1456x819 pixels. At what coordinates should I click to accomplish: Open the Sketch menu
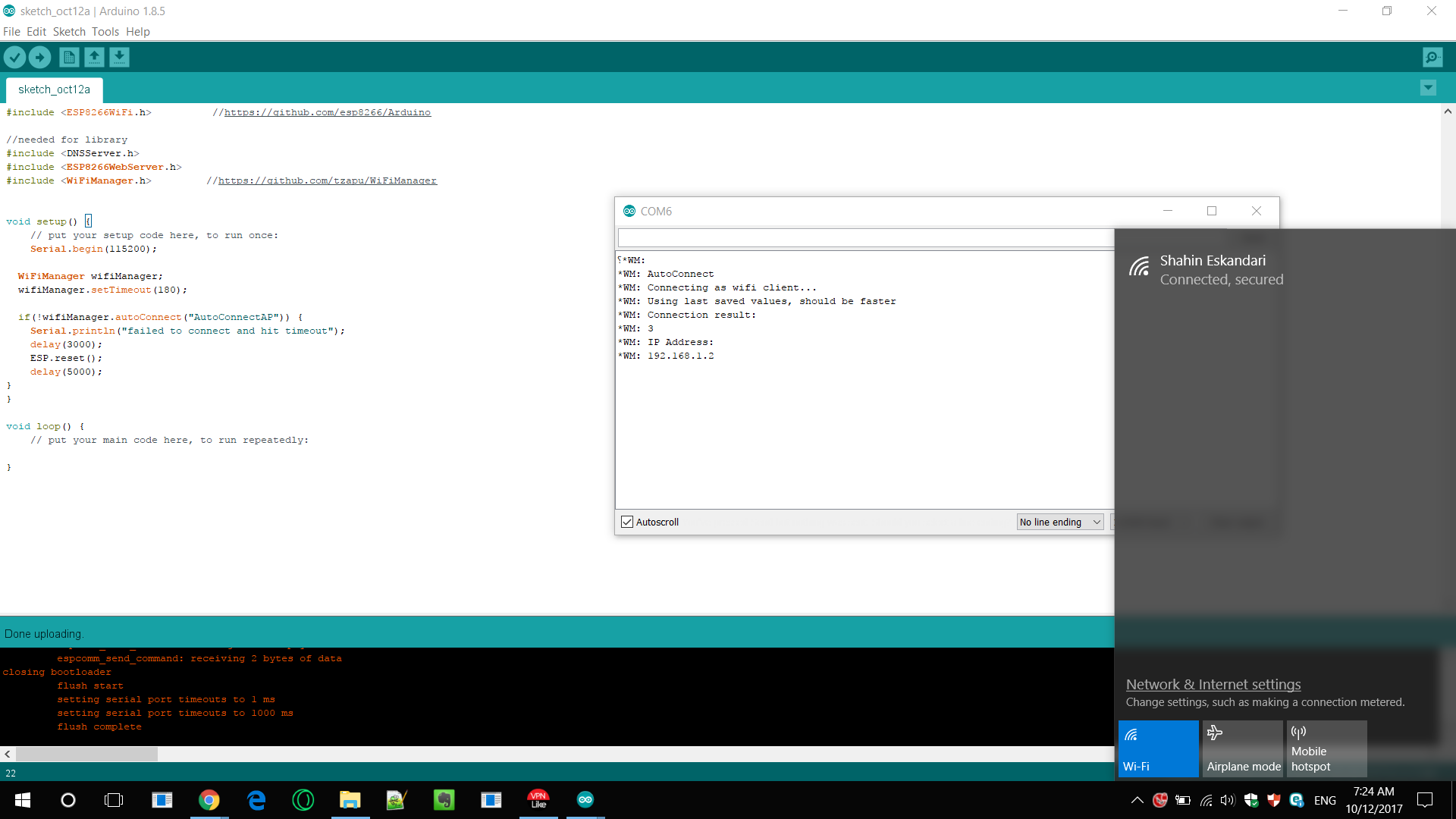coord(69,32)
